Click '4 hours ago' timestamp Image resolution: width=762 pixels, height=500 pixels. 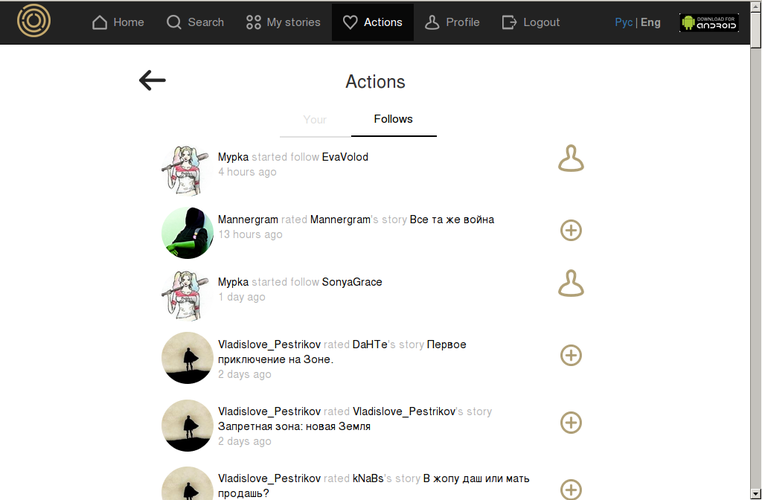[x=247, y=172]
